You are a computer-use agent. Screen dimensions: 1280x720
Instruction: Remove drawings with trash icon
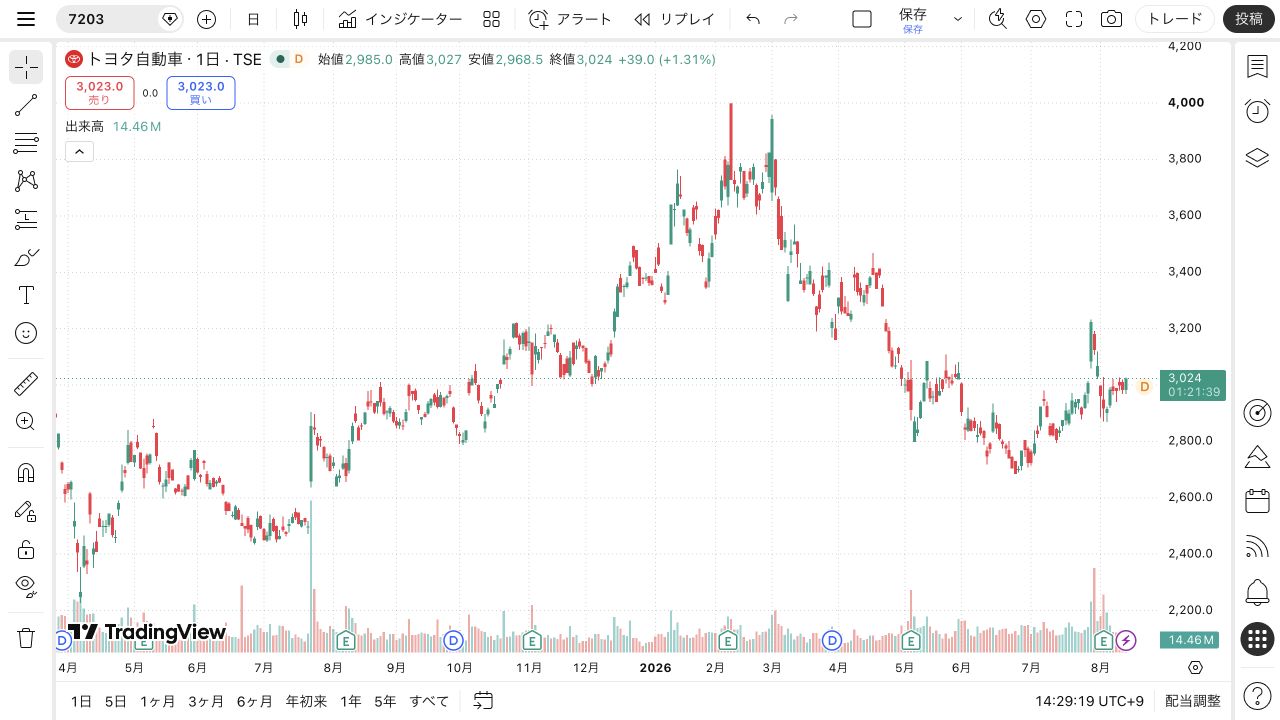26,637
